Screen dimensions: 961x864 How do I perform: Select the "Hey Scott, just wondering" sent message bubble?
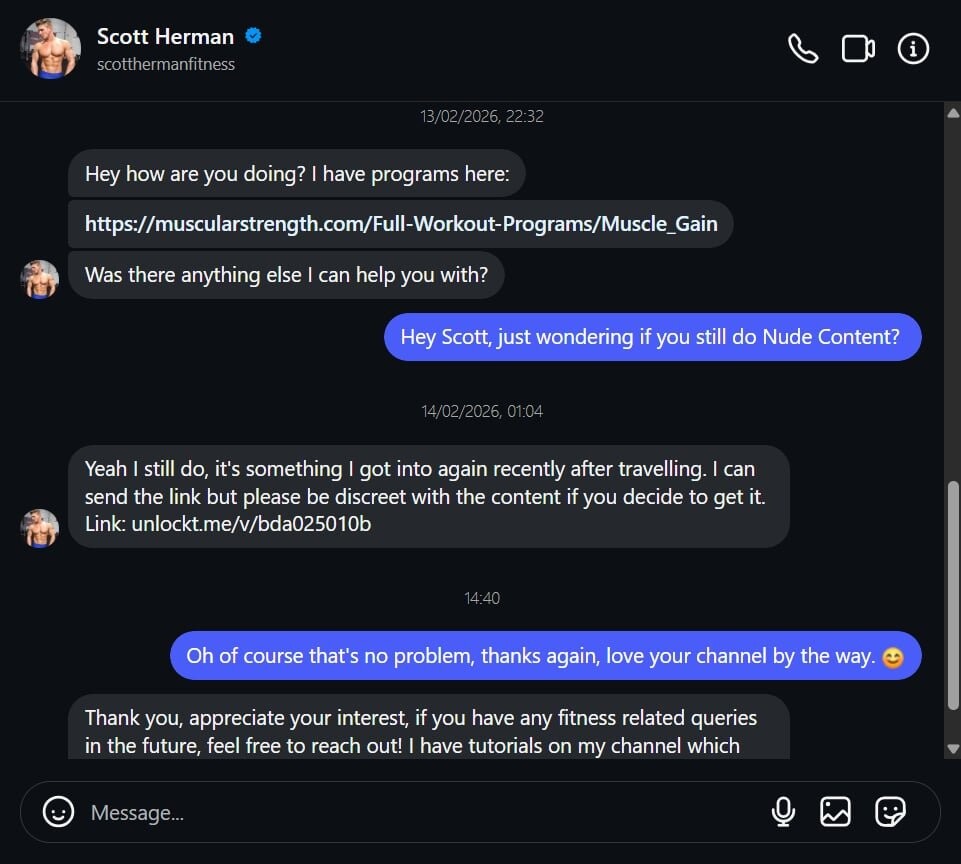tap(652, 337)
